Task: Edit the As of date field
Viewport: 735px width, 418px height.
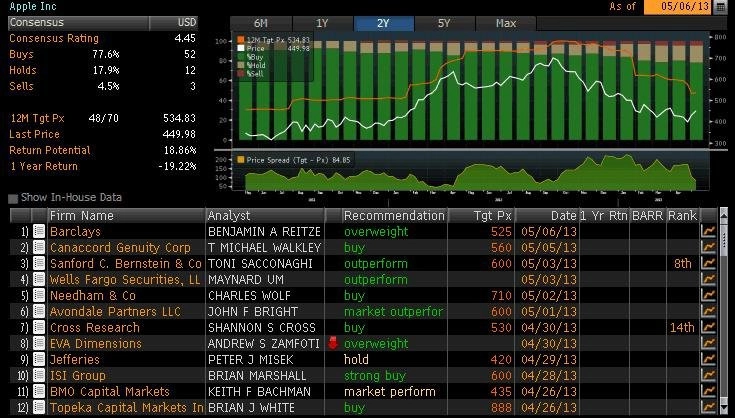Action: coord(678,7)
